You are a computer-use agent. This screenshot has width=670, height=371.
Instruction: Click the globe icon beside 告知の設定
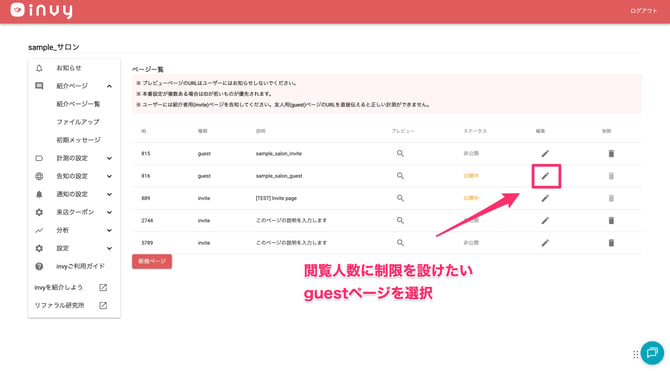pos(39,176)
